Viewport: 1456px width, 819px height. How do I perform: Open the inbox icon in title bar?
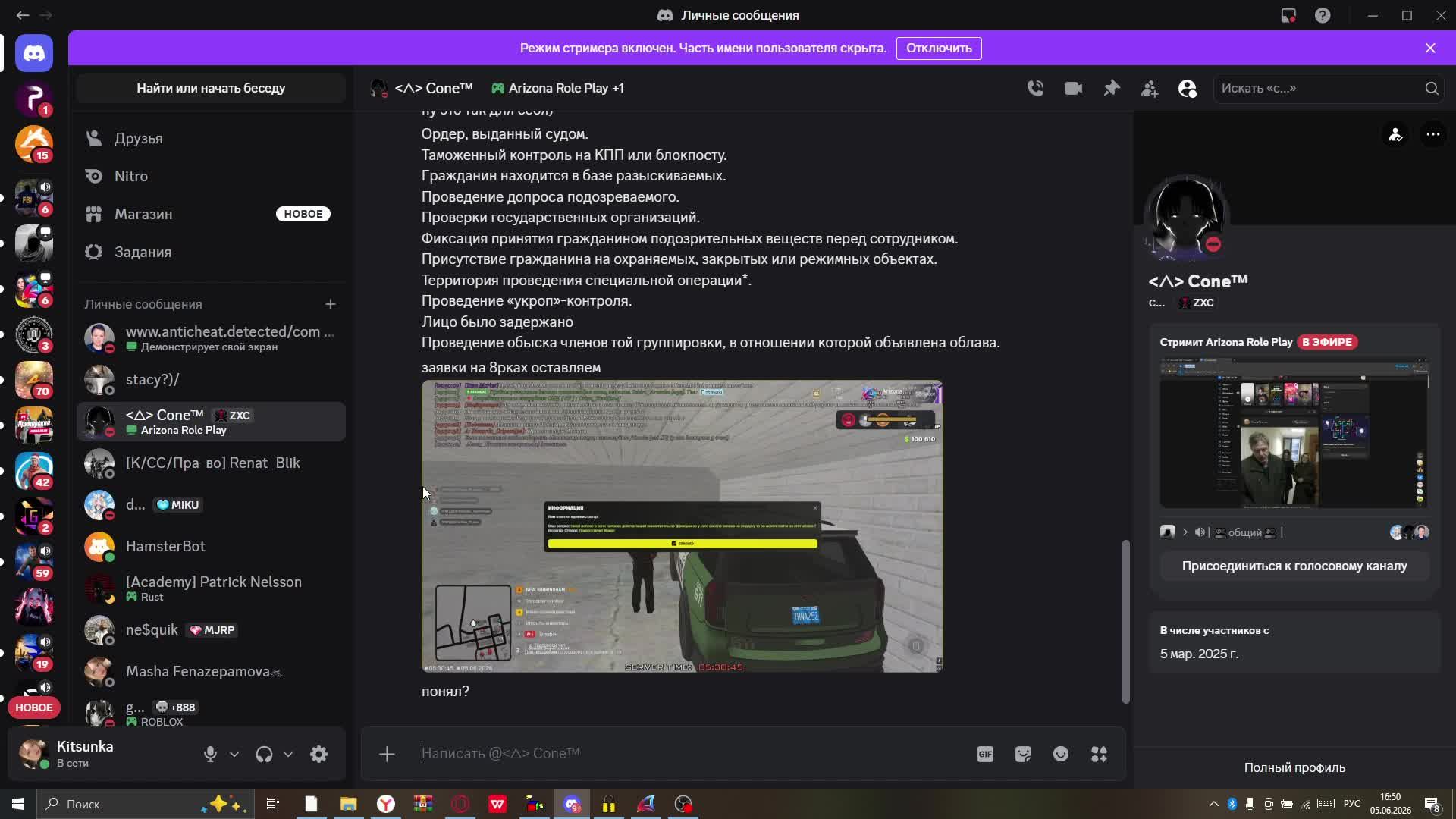pyautogui.click(x=1288, y=15)
